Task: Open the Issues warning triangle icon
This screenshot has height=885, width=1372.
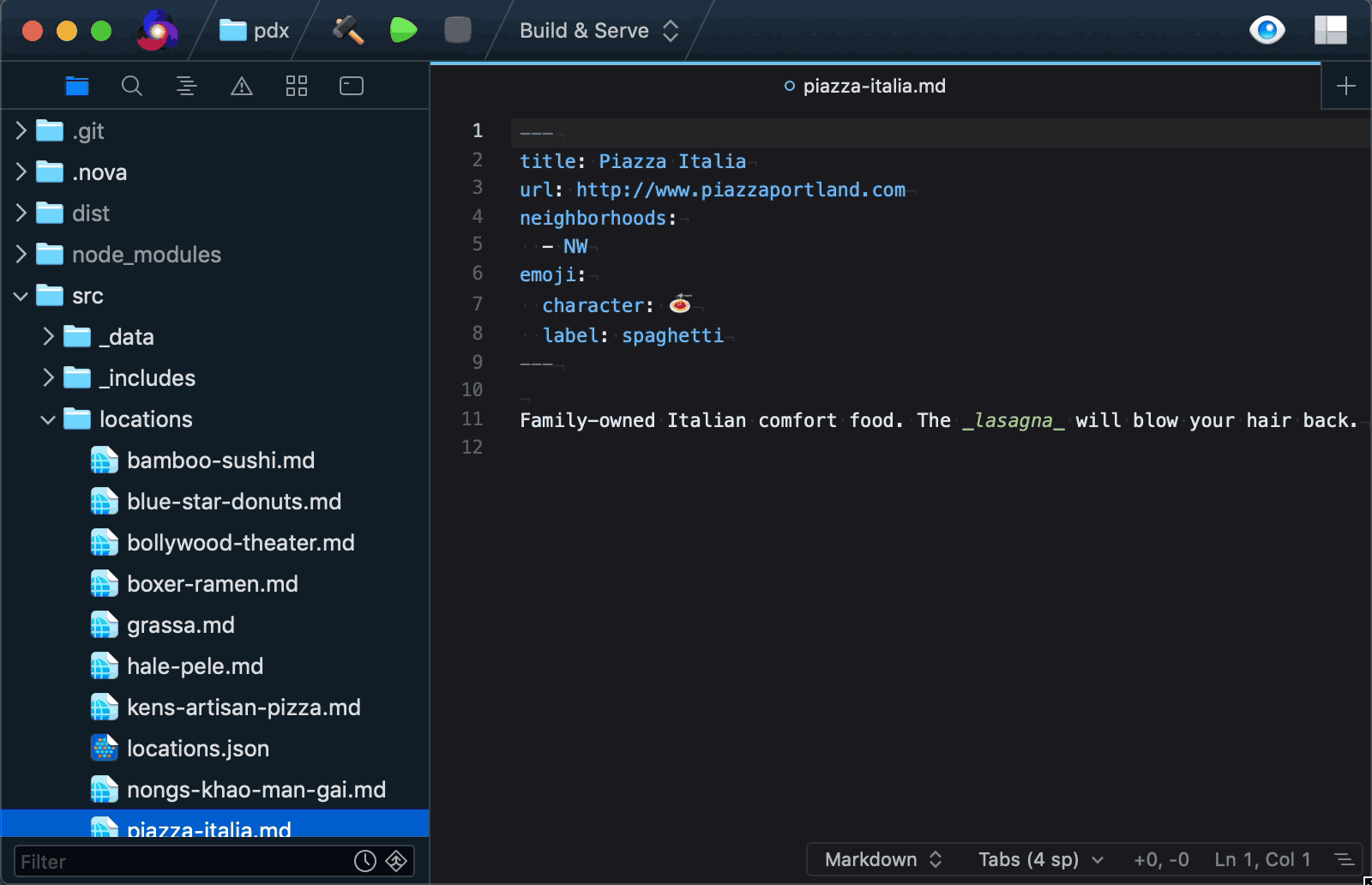Action: pyautogui.click(x=242, y=86)
